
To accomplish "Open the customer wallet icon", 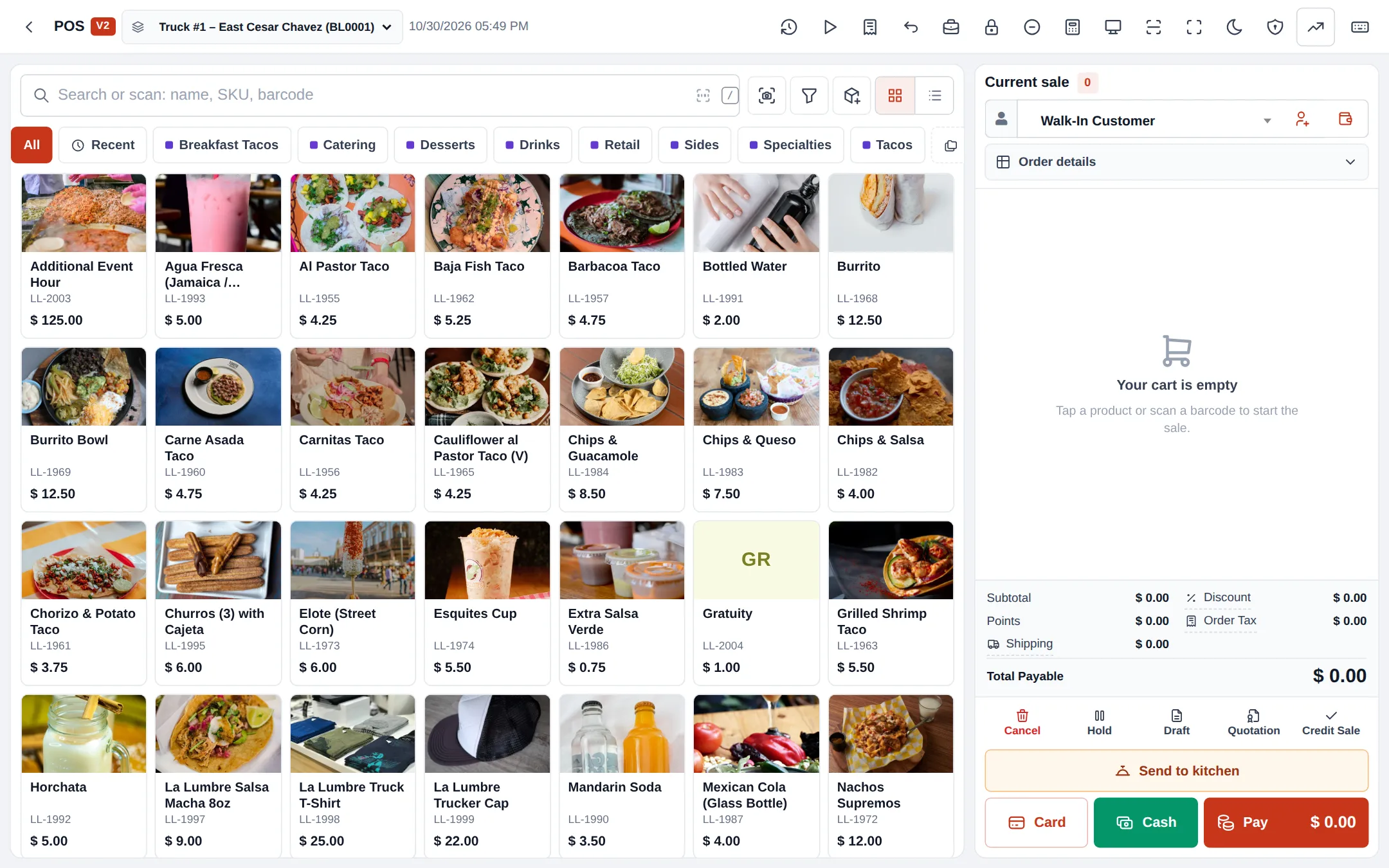I will [x=1345, y=120].
